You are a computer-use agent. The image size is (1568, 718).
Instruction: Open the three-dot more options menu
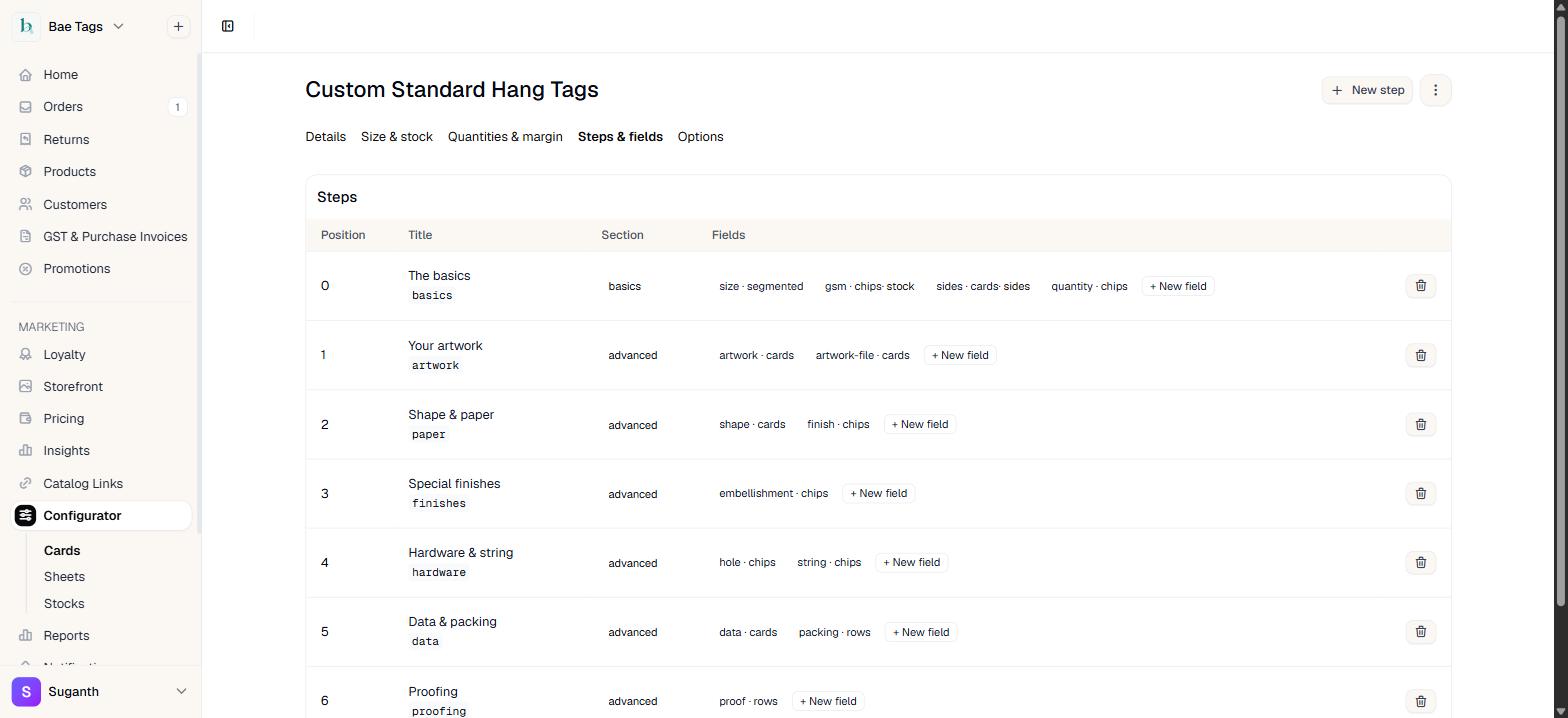1435,90
